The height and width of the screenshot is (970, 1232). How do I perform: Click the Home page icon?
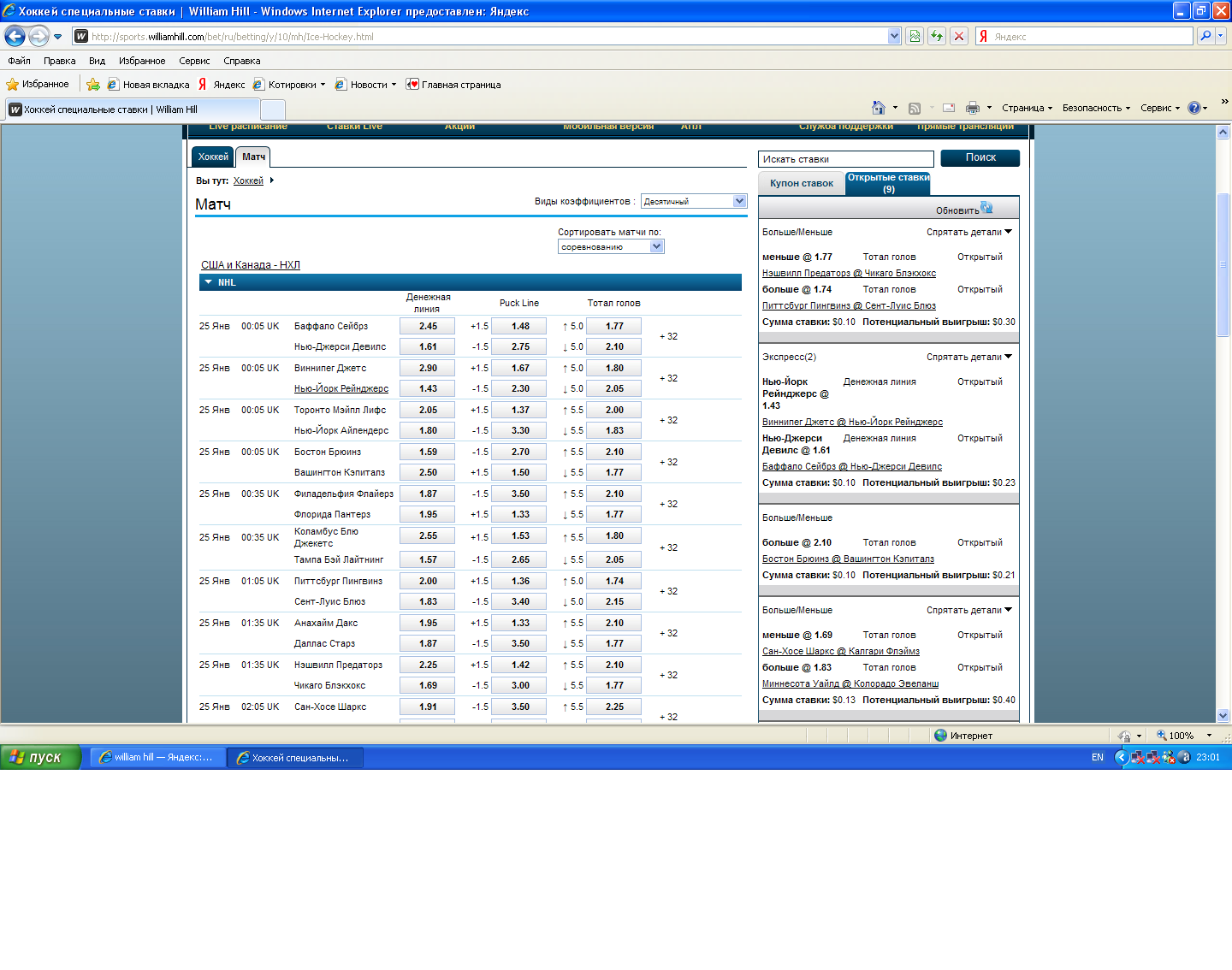pos(878,108)
